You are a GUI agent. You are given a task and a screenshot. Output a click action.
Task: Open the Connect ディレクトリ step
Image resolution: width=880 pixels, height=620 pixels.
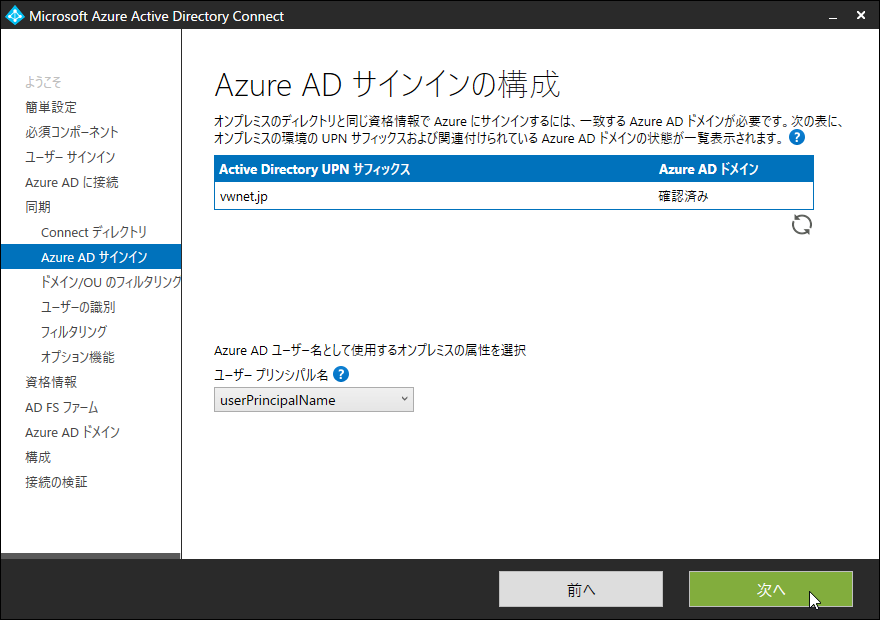[94, 232]
